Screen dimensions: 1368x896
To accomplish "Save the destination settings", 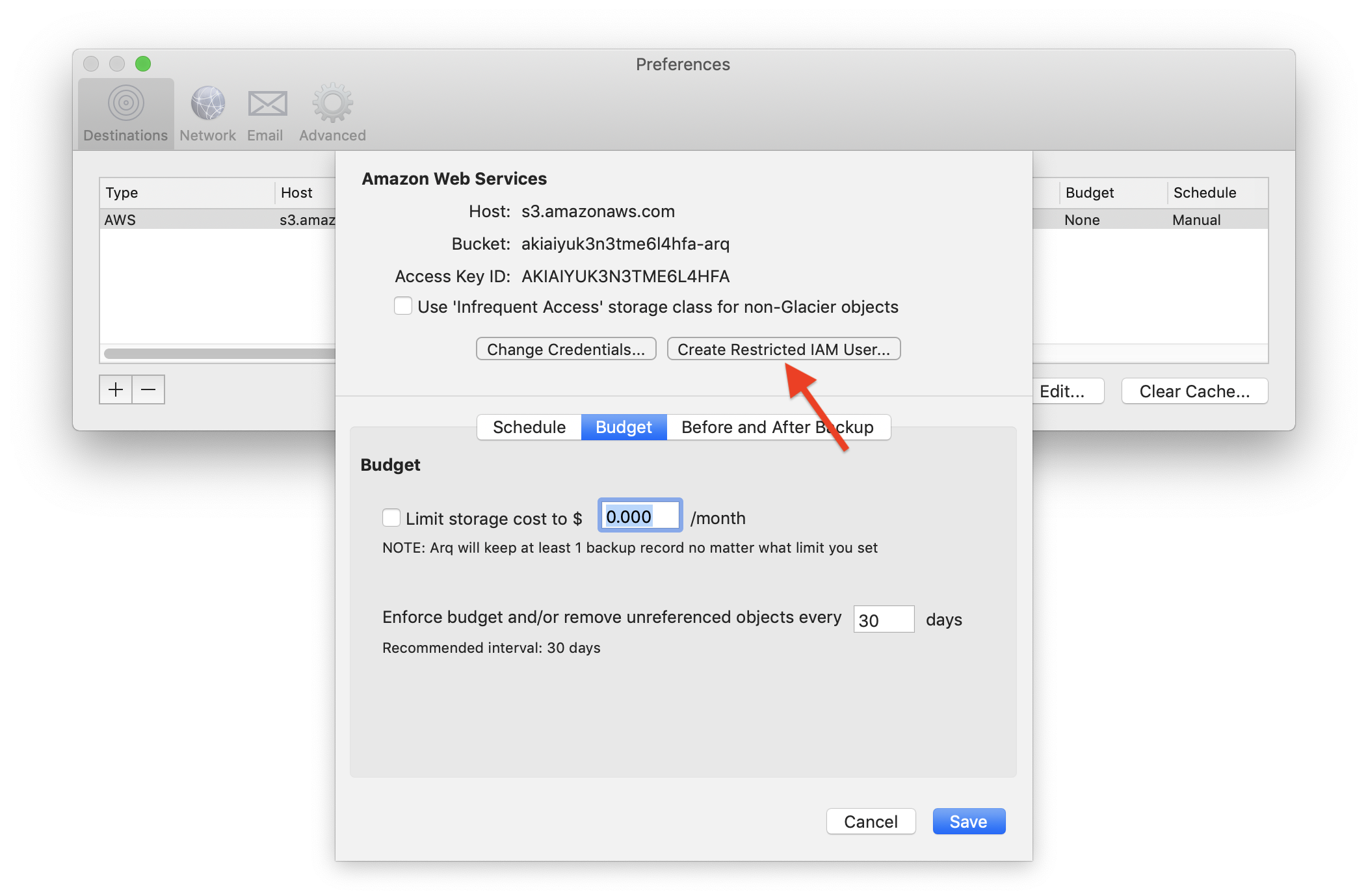I will 969,821.
